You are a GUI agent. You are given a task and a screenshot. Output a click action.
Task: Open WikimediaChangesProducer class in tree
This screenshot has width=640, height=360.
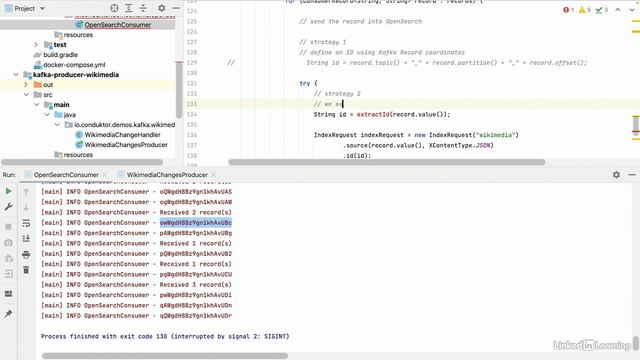click(x=126, y=144)
